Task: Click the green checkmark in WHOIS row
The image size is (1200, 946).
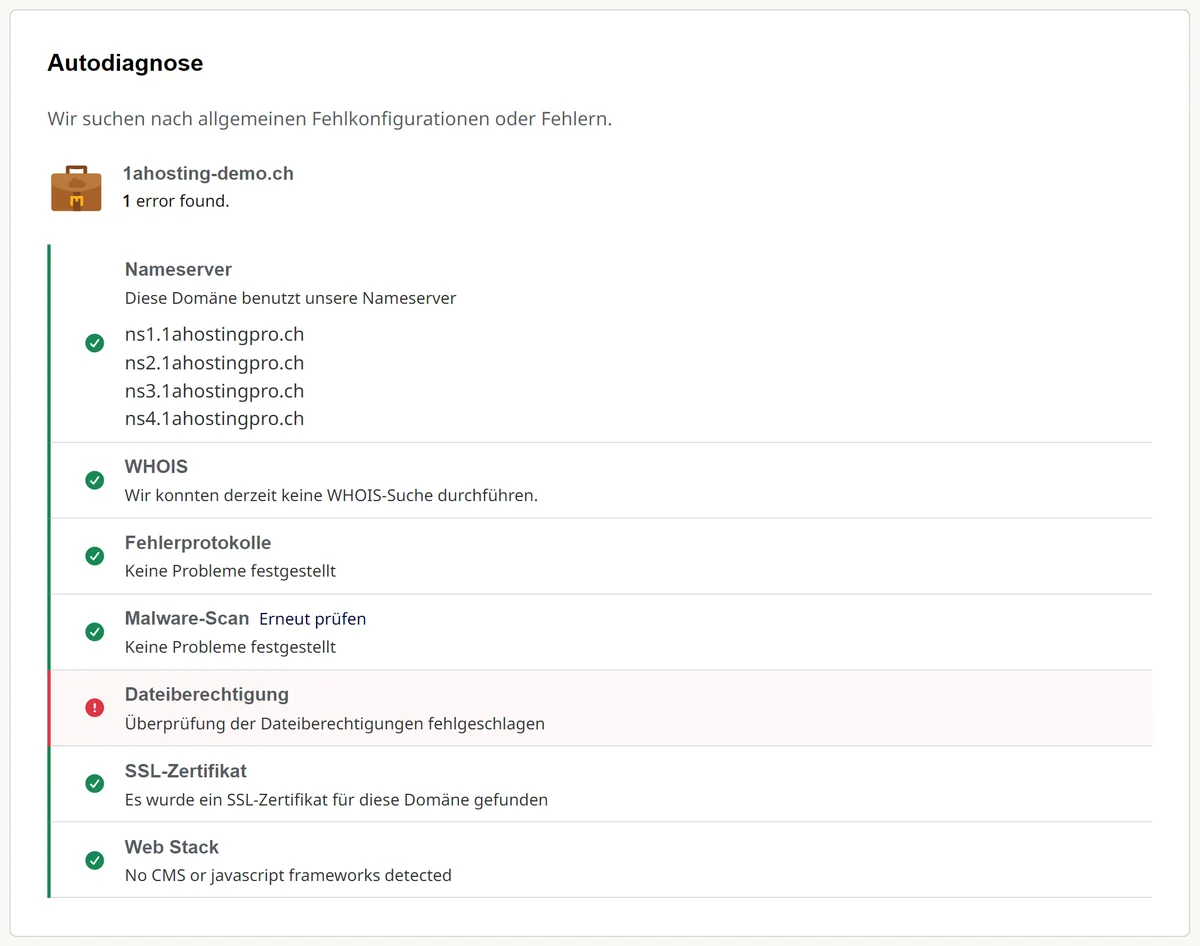Action: tap(95, 480)
